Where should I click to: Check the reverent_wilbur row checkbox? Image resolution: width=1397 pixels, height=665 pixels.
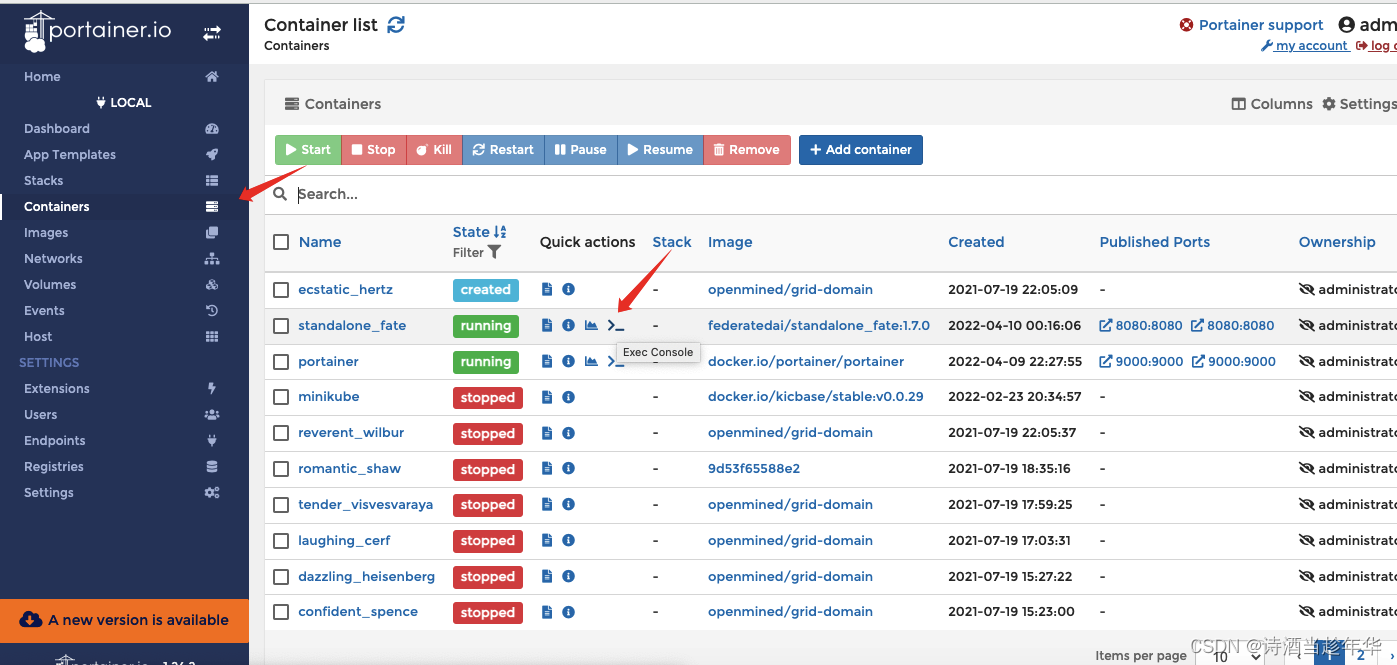pos(281,433)
